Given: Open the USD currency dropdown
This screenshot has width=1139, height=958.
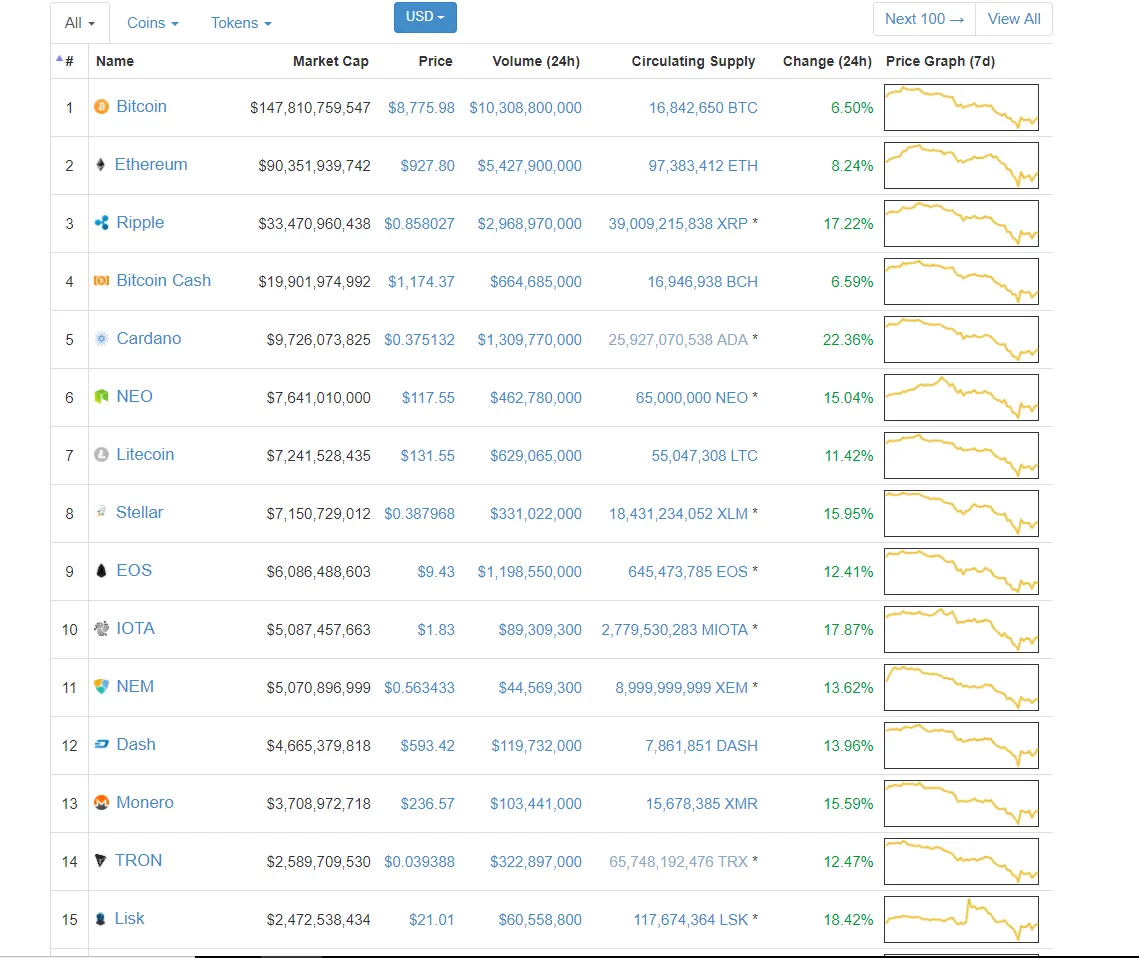Looking at the screenshot, I should tap(425, 17).
